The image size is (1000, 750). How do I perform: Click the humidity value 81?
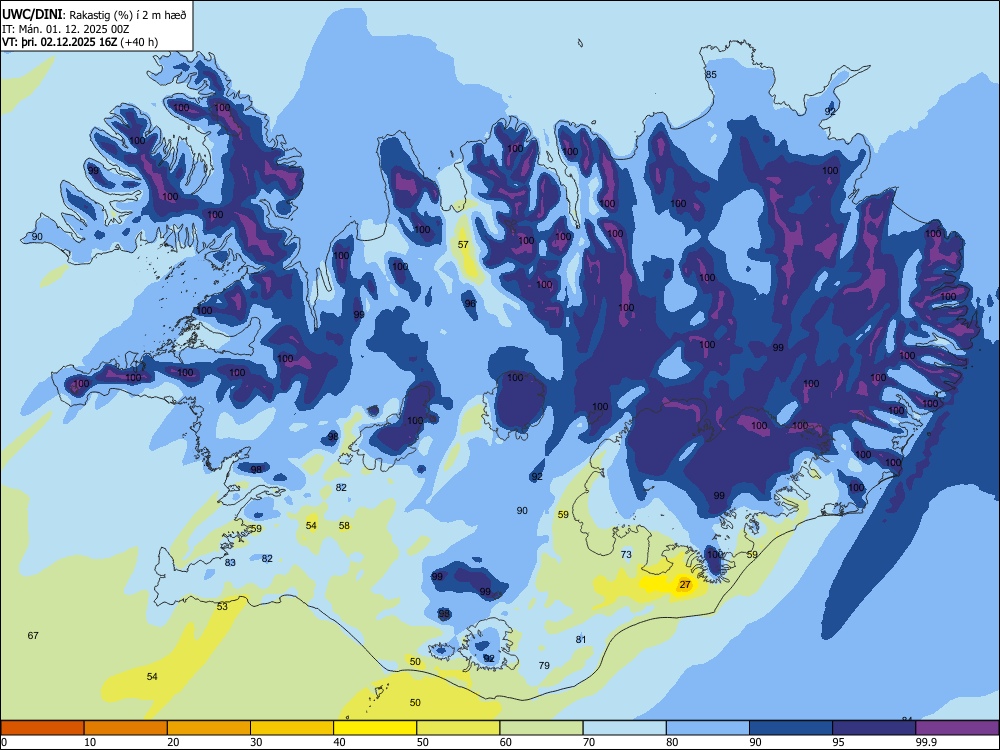(580, 639)
